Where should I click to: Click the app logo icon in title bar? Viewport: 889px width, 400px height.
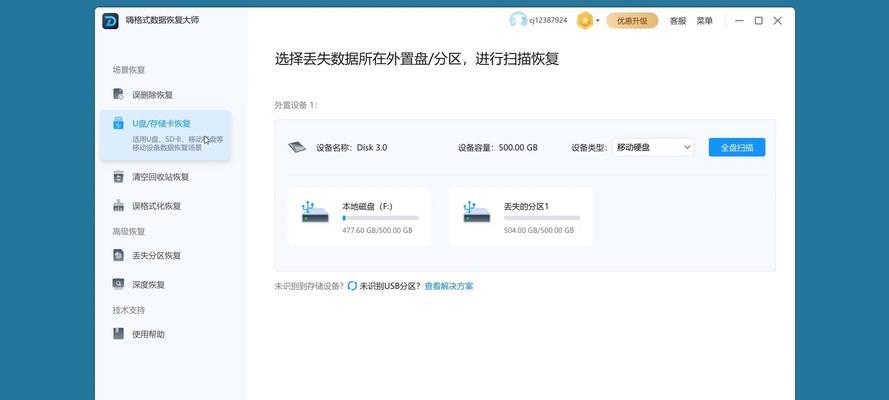pos(110,20)
